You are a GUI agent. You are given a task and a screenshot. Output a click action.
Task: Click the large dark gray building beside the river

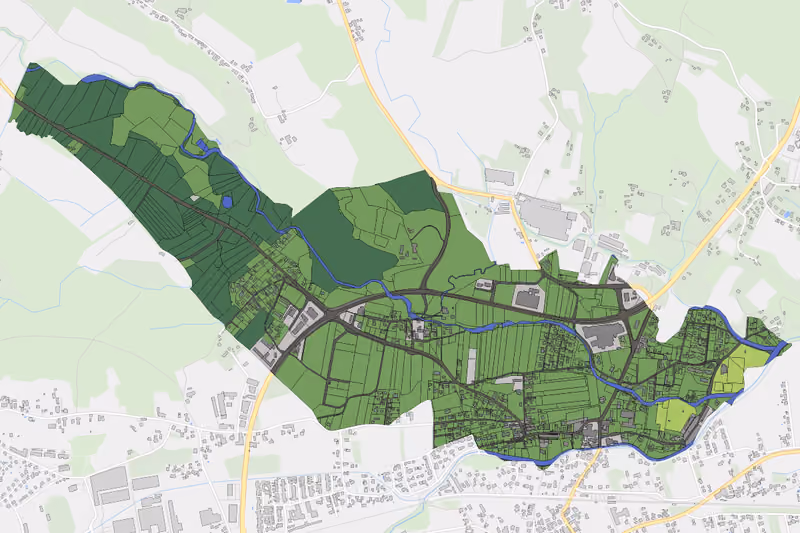[x=604, y=336]
